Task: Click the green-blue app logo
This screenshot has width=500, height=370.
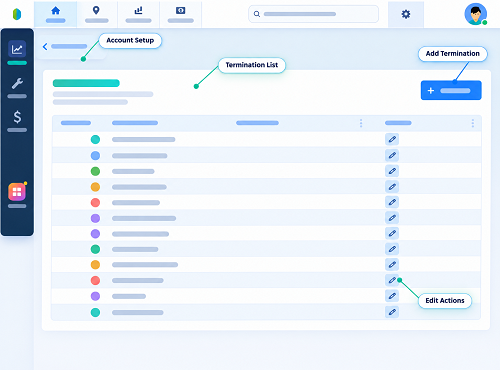Action: [x=17, y=14]
